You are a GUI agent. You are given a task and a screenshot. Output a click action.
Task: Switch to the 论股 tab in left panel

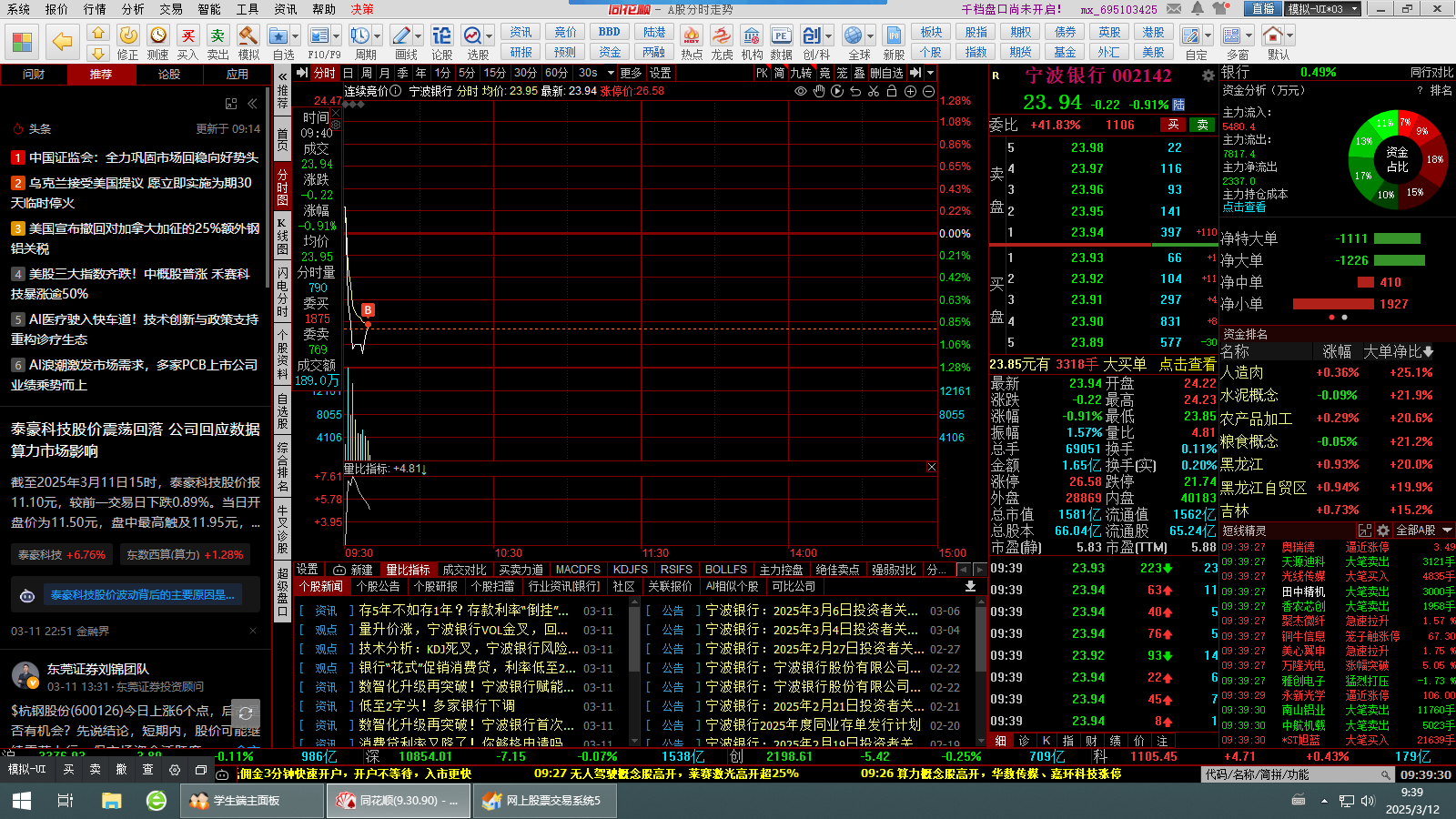click(x=169, y=75)
